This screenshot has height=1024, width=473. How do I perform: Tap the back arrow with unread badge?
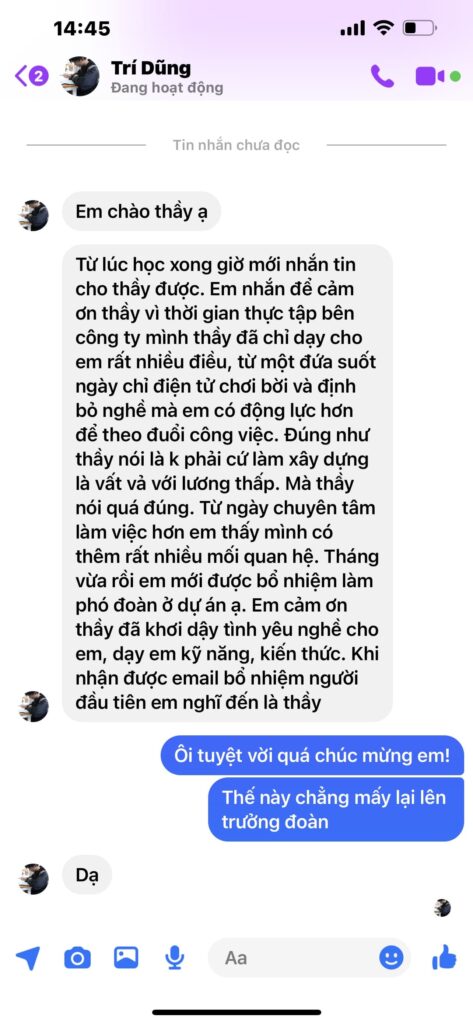(31, 76)
